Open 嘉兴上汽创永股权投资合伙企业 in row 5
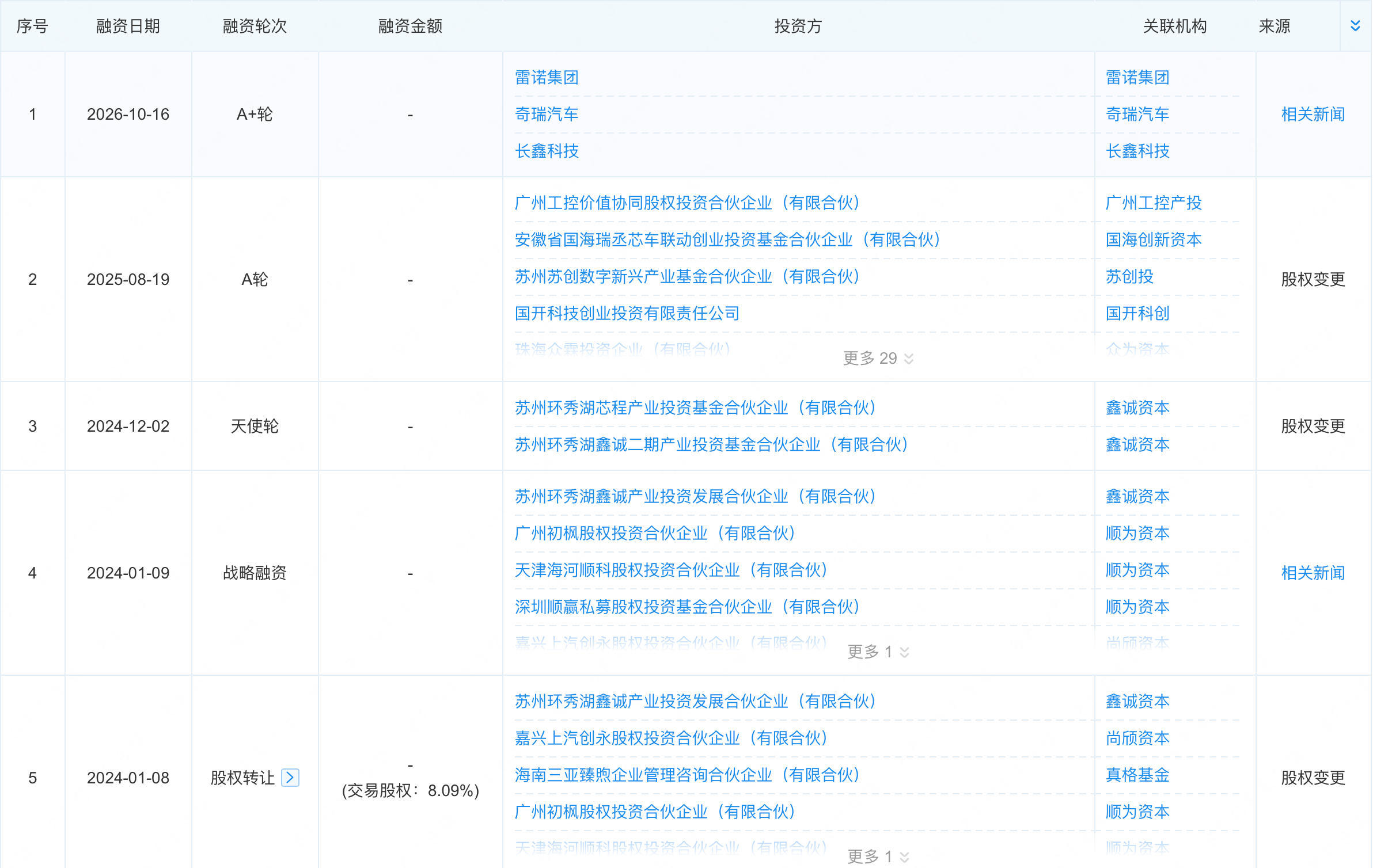The width and height of the screenshot is (1373, 868). (672, 738)
